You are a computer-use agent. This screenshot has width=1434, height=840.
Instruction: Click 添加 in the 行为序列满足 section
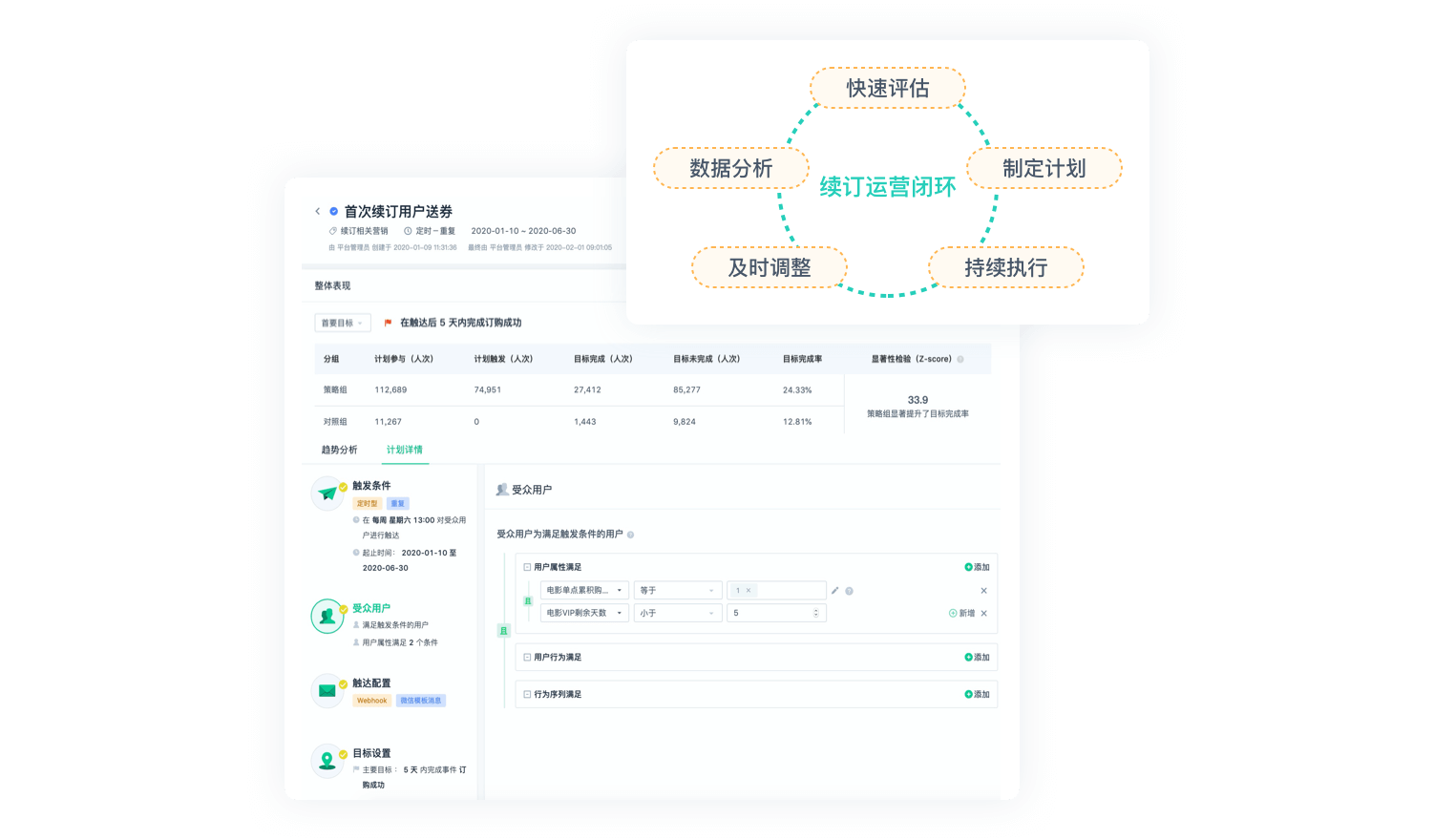977,695
